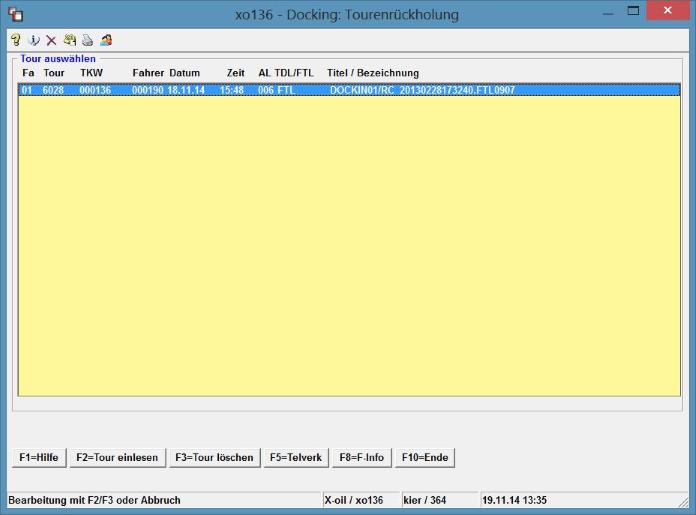The height and width of the screenshot is (515, 696).
Task: Click TKW value 000136 in the row
Action: 95,90
